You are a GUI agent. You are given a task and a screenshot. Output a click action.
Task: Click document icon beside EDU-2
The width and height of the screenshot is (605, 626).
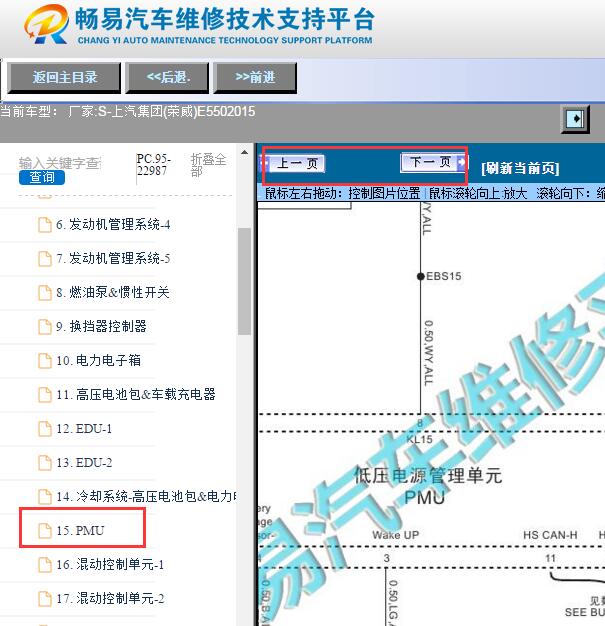coord(45,463)
